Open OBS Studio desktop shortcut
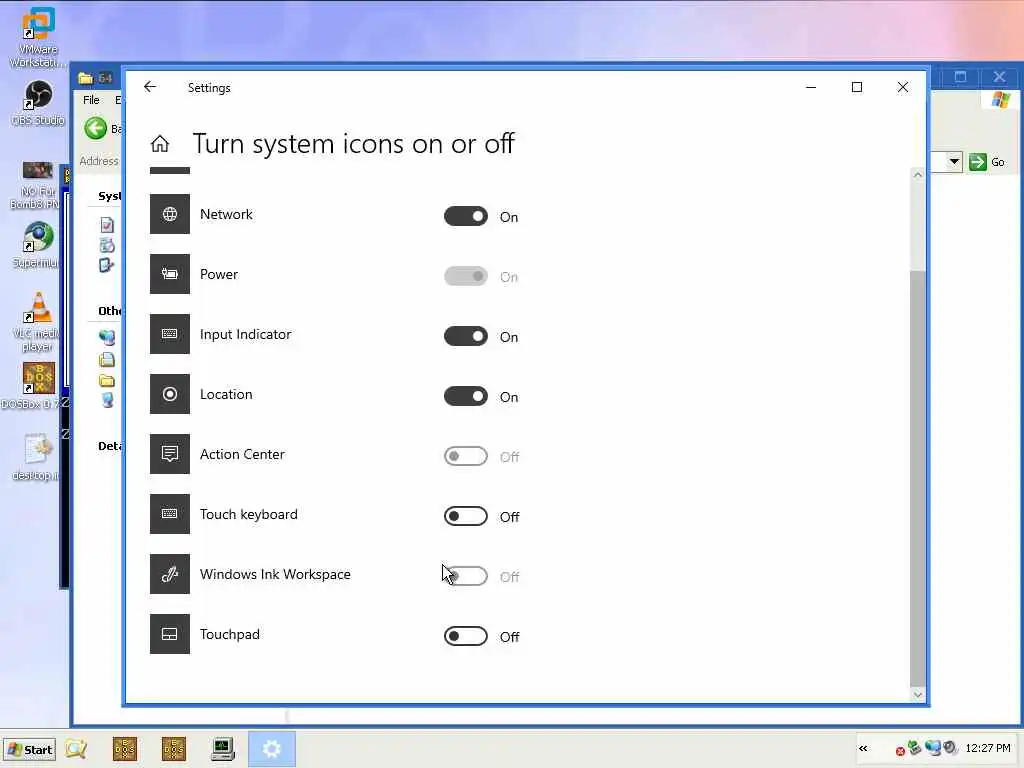1024x768 pixels. (38, 103)
